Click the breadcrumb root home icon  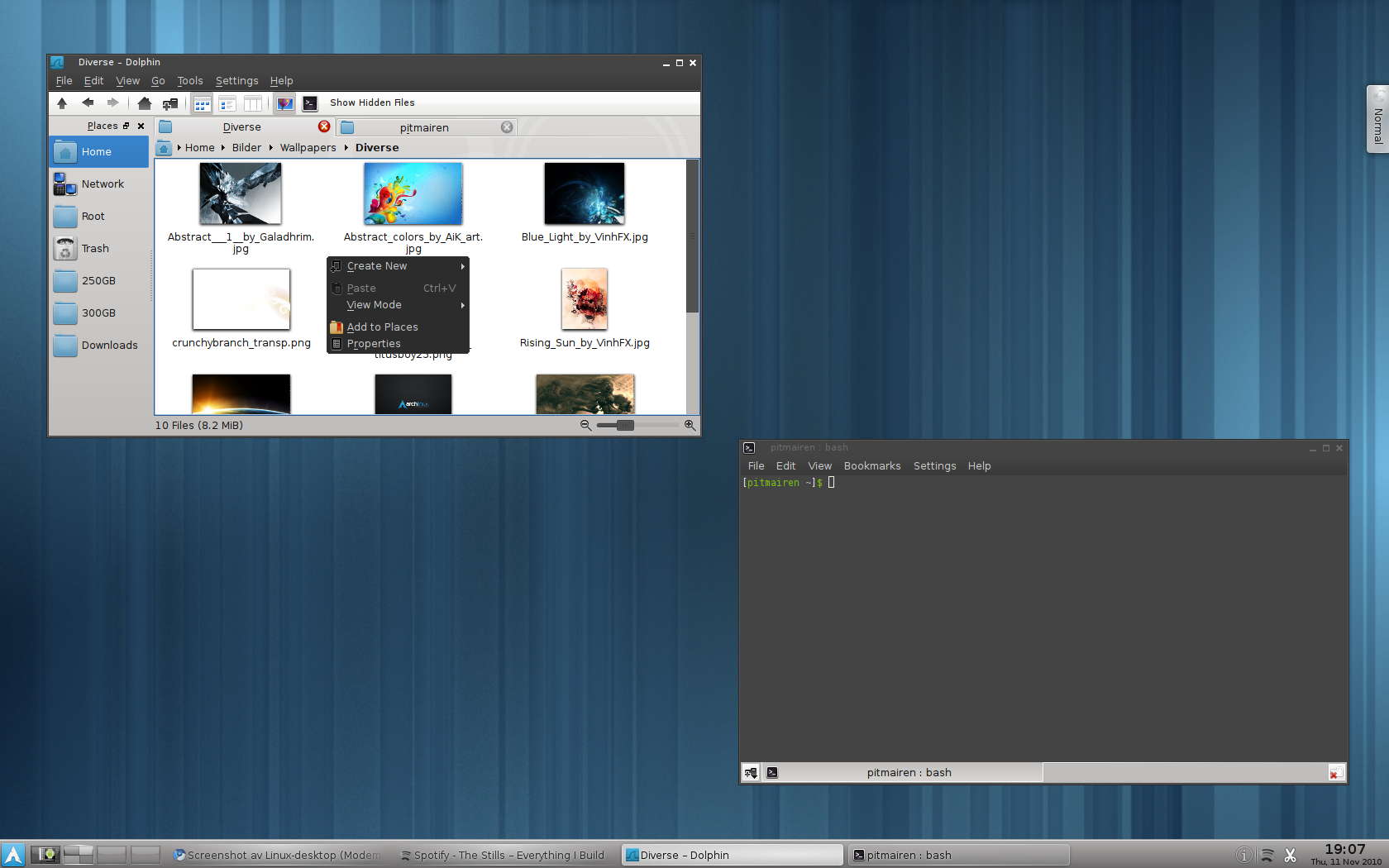click(164, 148)
